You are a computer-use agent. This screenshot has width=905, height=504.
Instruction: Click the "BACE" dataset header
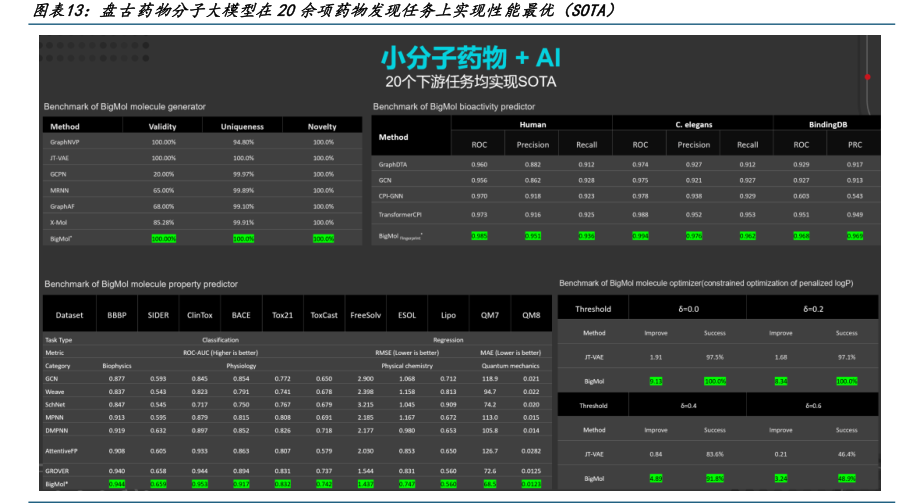click(241, 315)
